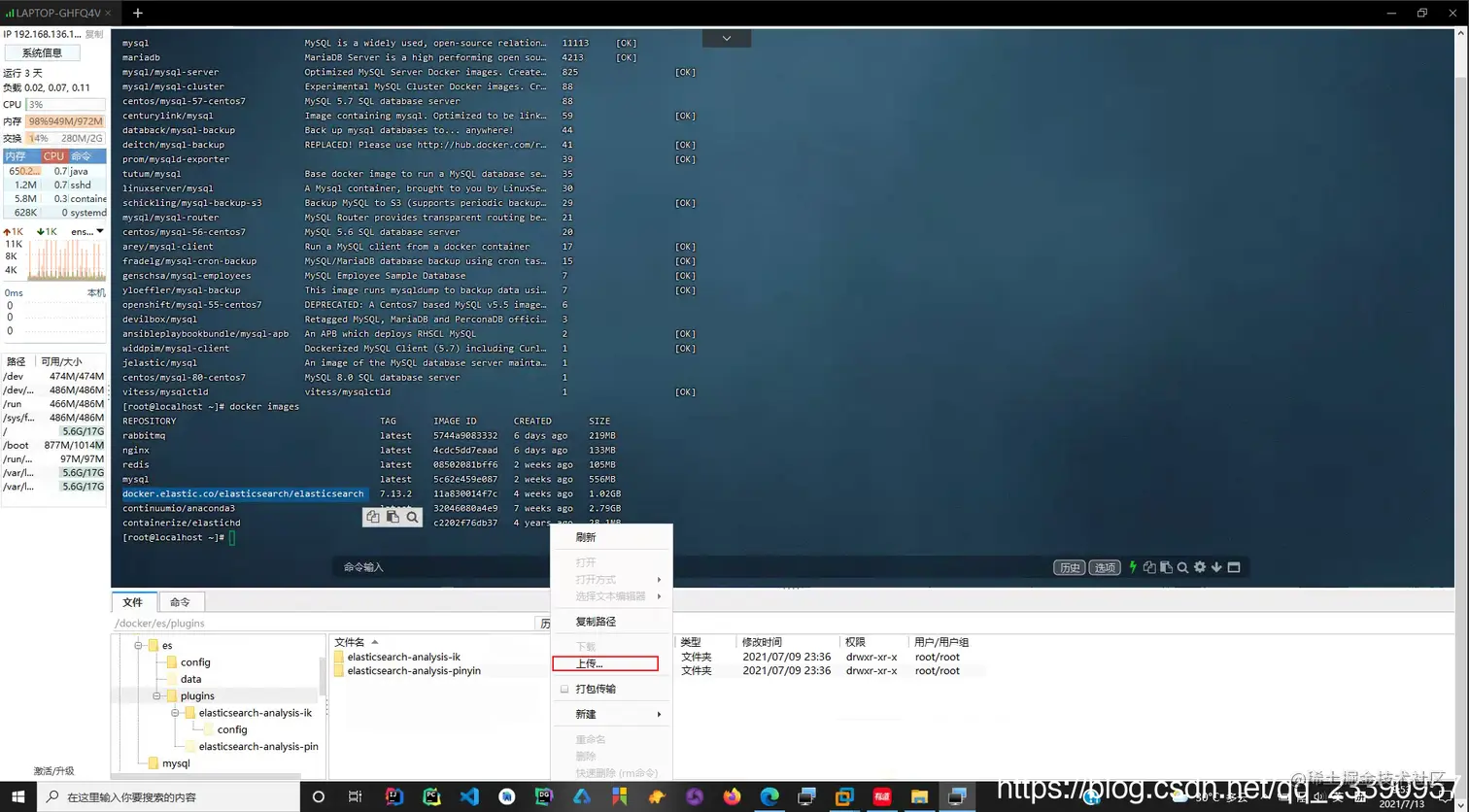Open DataGrip from taskbar
Screen dimensions: 1469x812
[x=544, y=796]
